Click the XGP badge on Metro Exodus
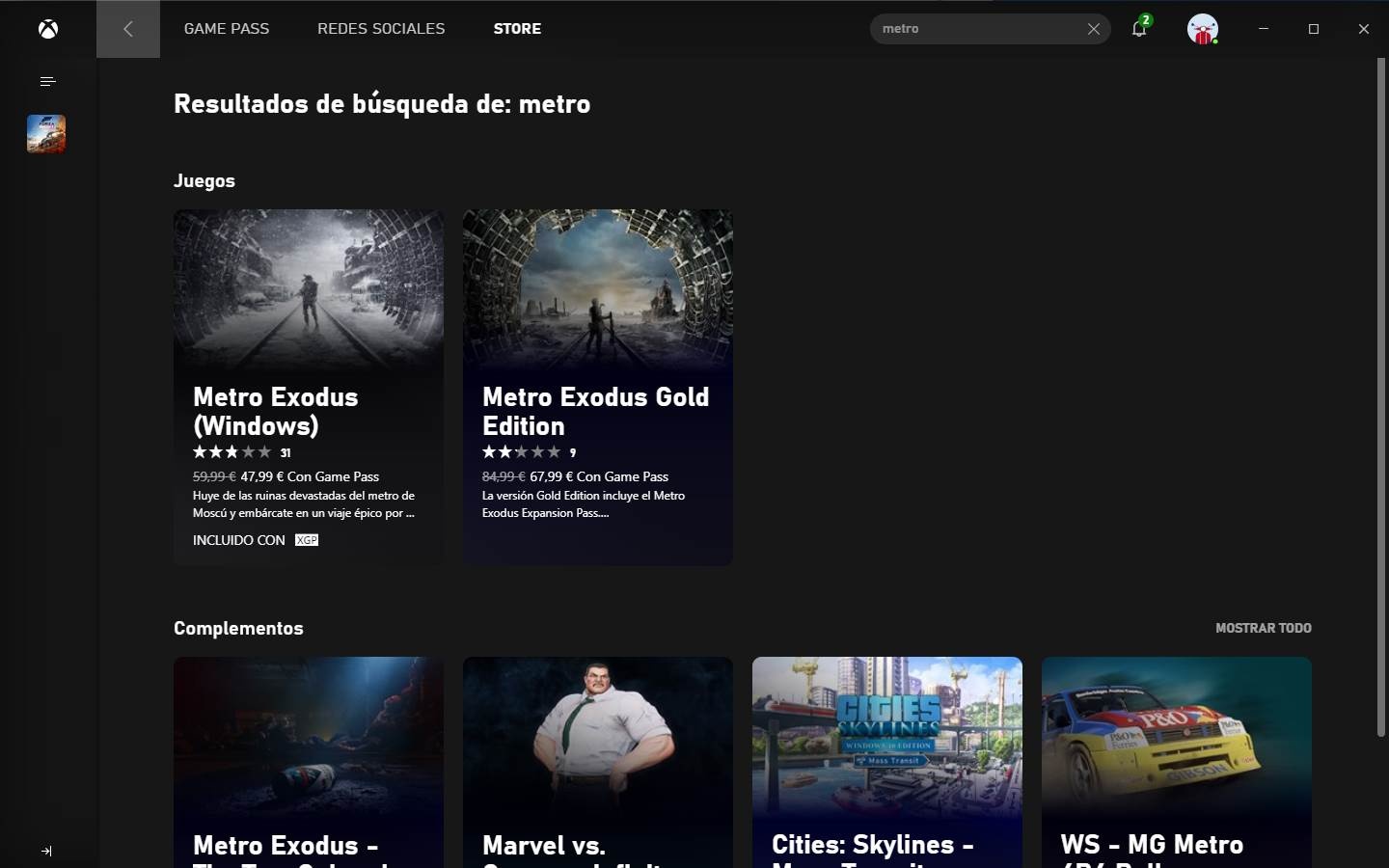1389x868 pixels. pos(307,540)
